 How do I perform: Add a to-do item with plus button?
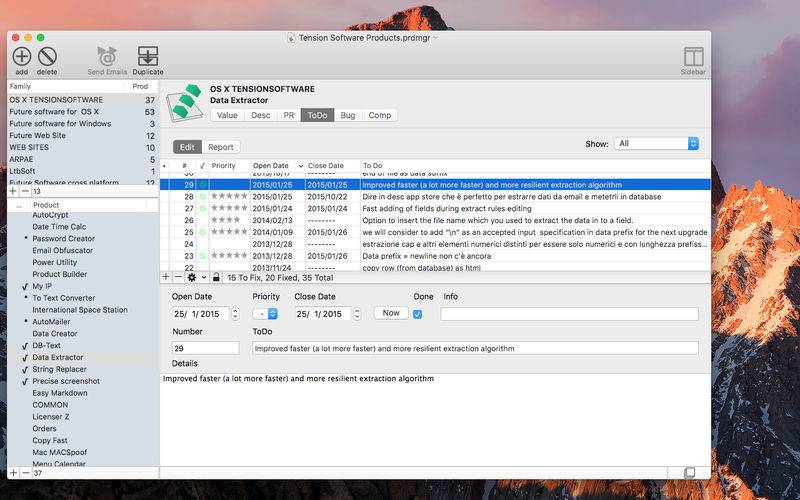(166, 277)
